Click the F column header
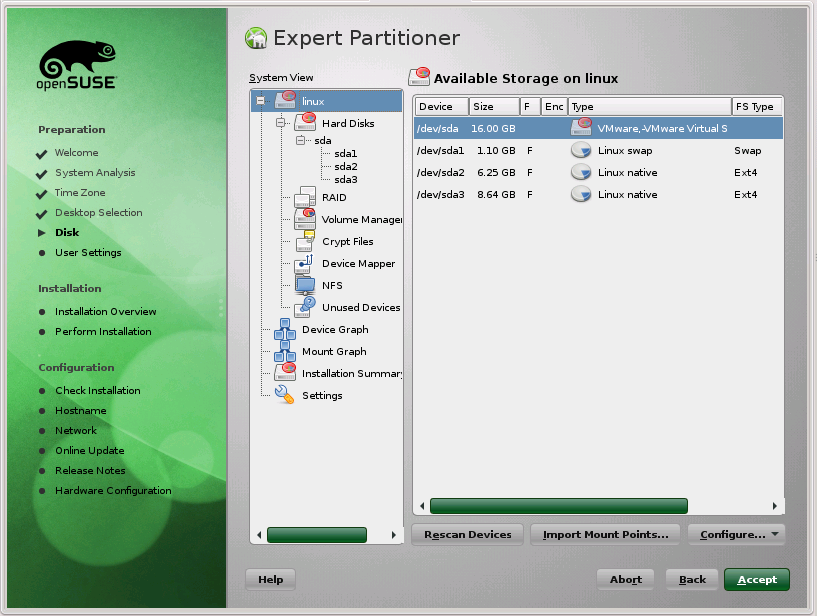 point(530,106)
